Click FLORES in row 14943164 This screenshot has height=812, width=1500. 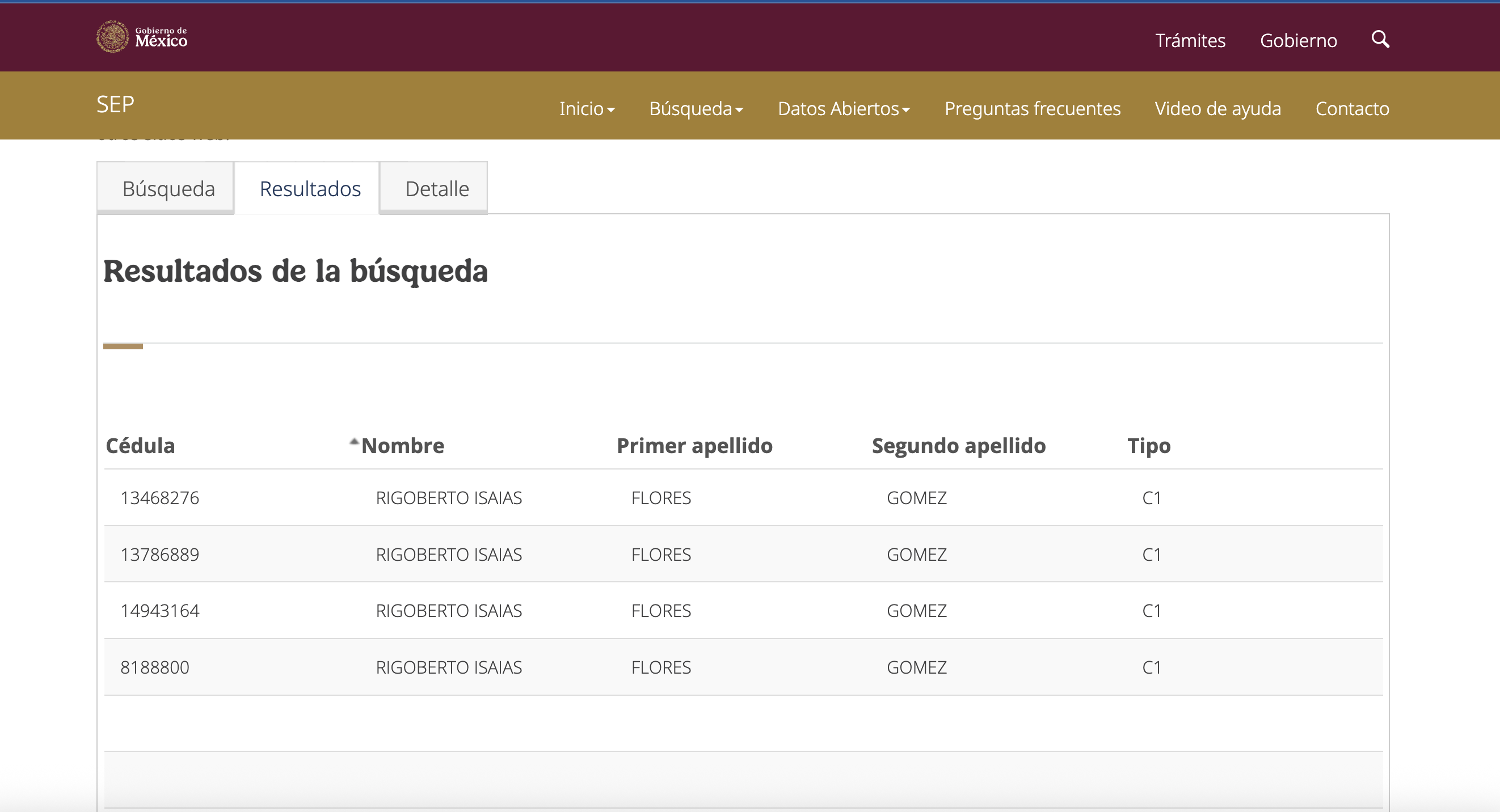point(661,611)
